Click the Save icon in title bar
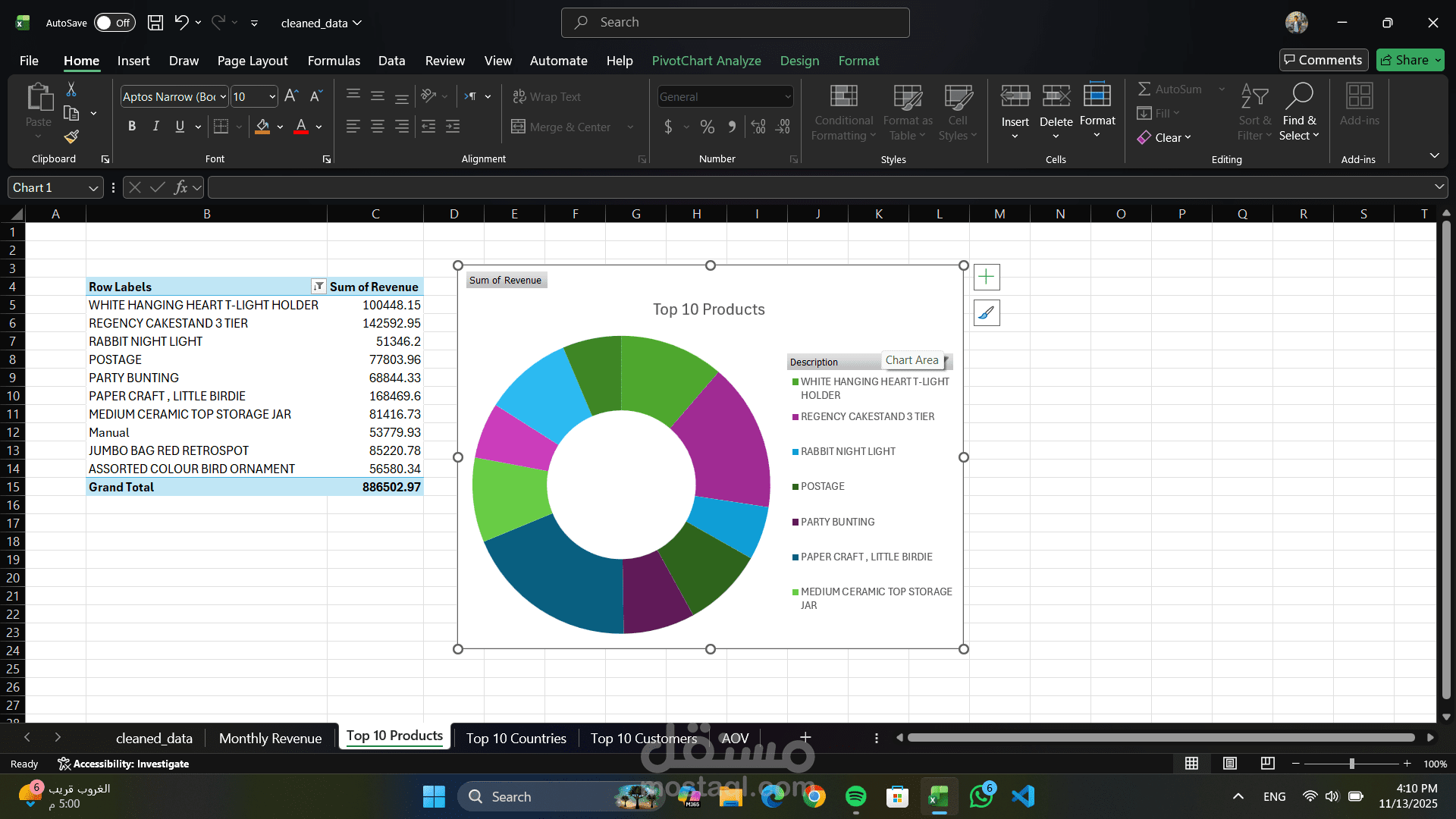The height and width of the screenshot is (819, 1456). click(x=155, y=23)
